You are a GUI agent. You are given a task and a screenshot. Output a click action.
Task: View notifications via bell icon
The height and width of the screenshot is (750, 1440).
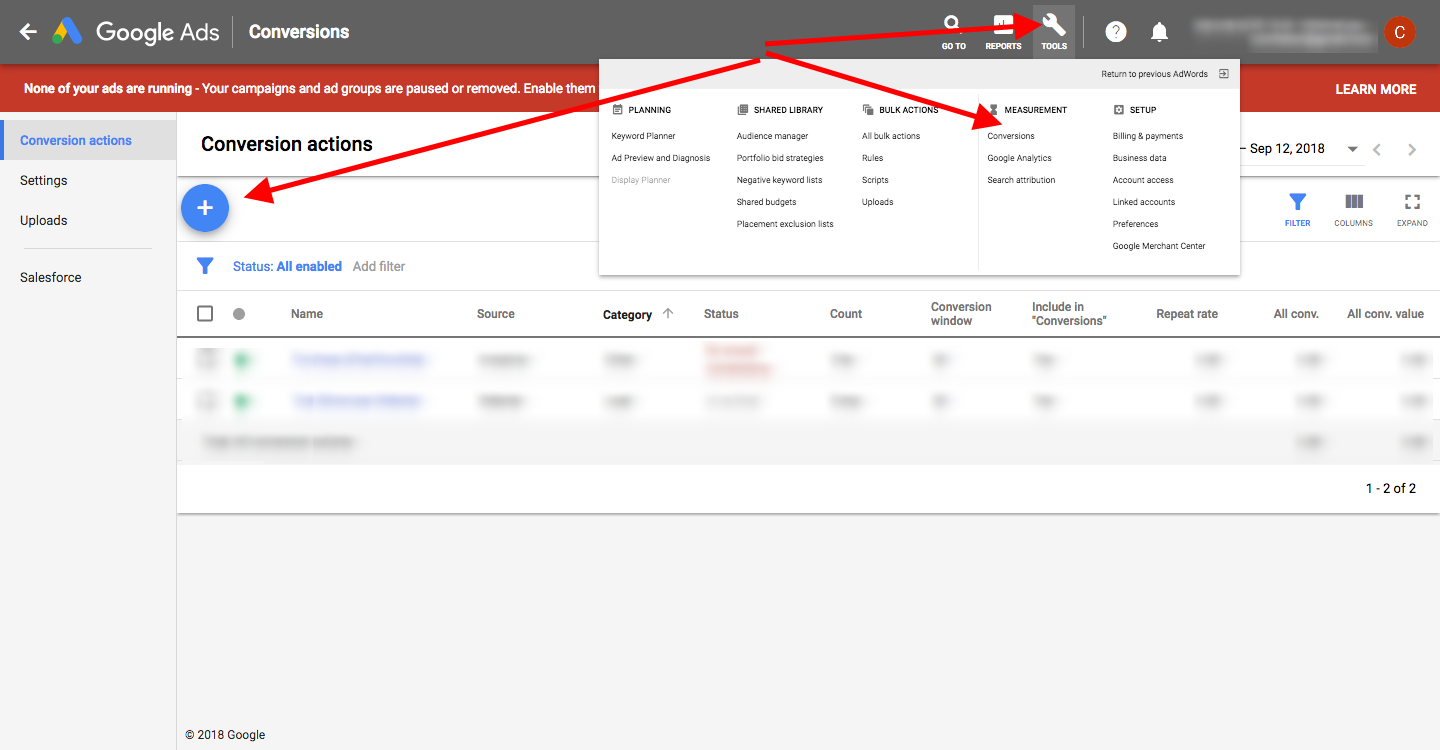(1159, 31)
